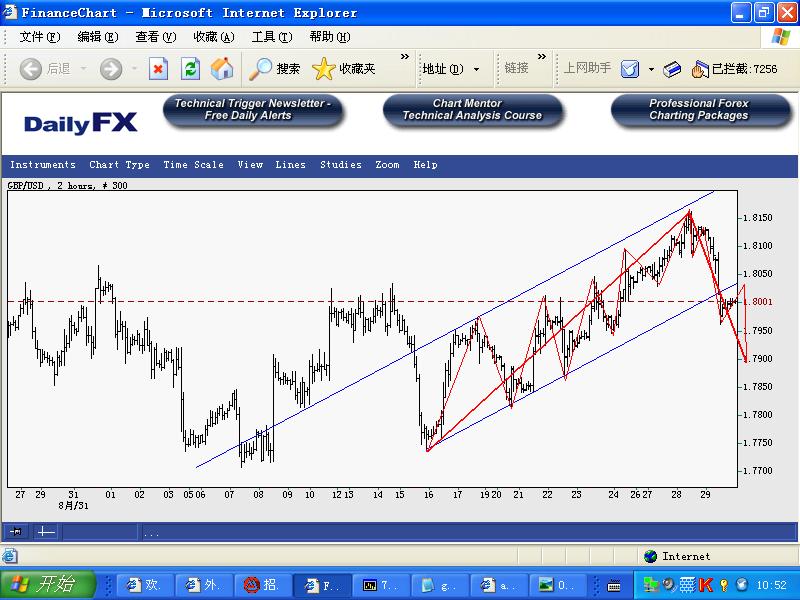Click Professional Forex Charting Packages button
Viewport: 800px width, 600px height.
click(x=698, y=110)
